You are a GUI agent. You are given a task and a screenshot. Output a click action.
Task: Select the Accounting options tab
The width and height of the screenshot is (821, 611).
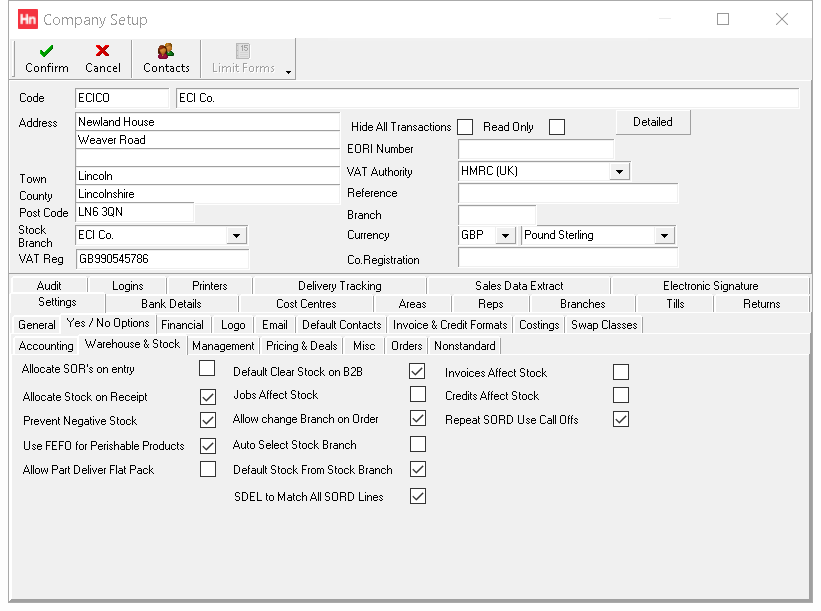coord(46,346)
